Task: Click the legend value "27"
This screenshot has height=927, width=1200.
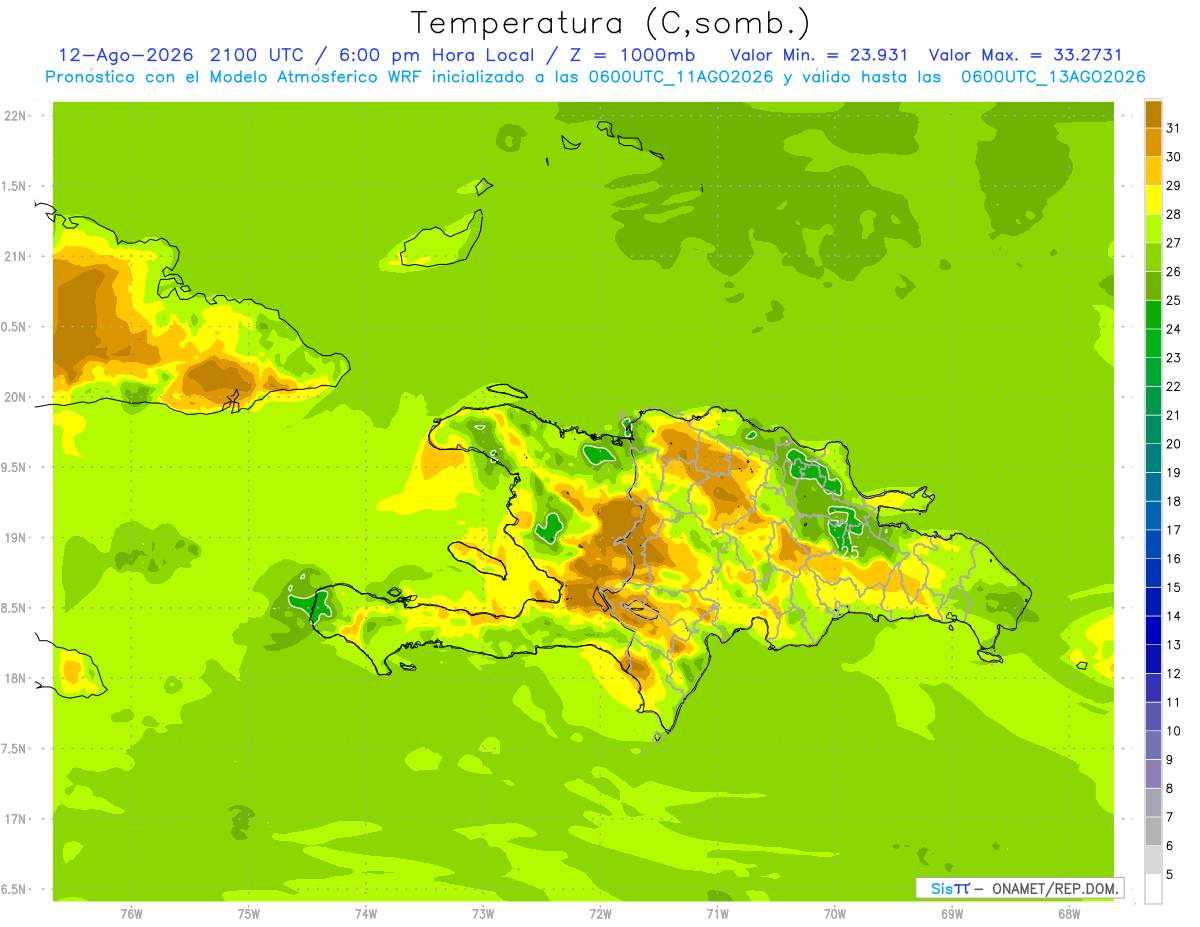Action: tap(1174, 243)
